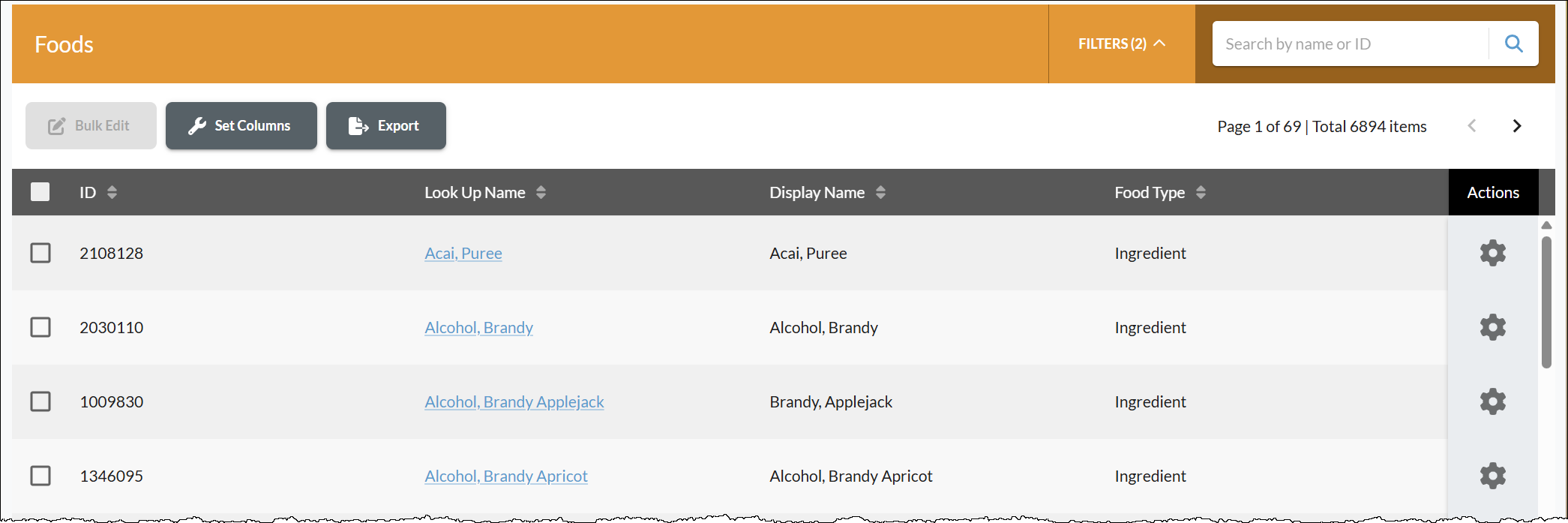The width and height of the screenshot is (1568, 523).
Task: Open gear actions for Alcohol, Brandy row
Action: [1492, 327]
